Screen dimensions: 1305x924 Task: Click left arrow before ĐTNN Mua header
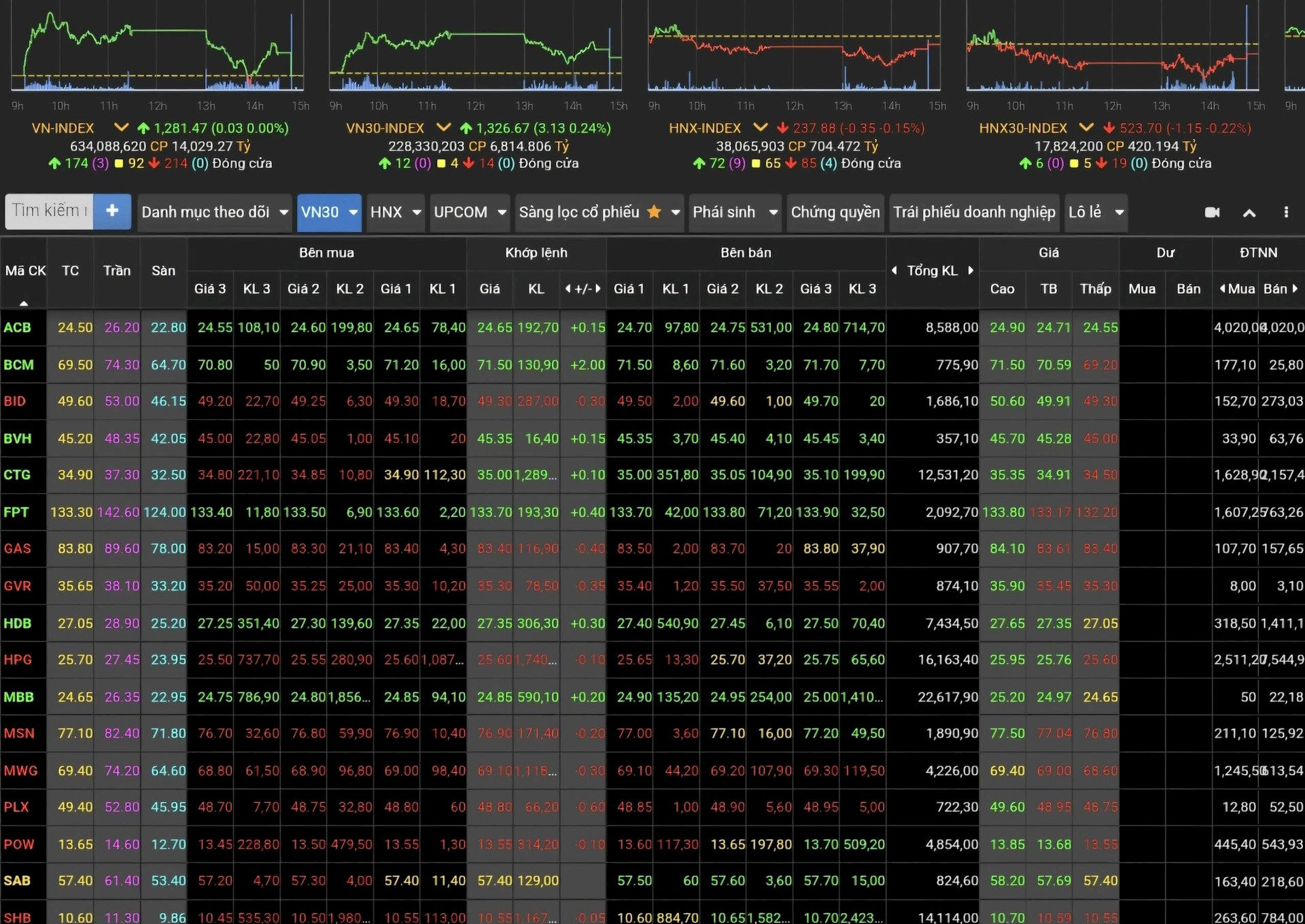(x=1222, y=289)
